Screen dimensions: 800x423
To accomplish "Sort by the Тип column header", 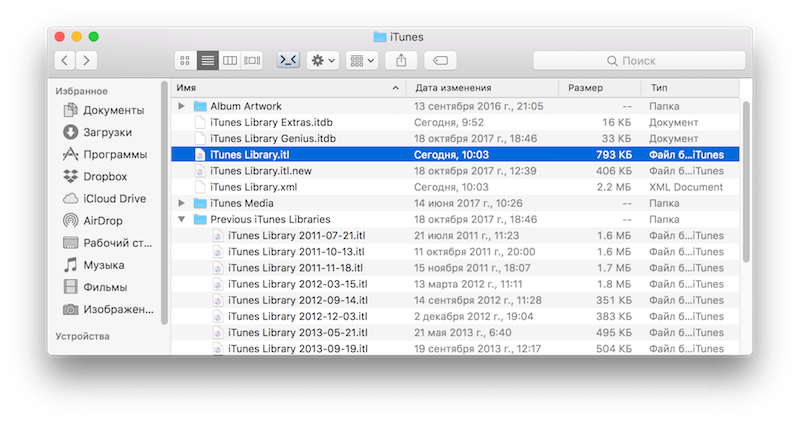I will [690, 88].
